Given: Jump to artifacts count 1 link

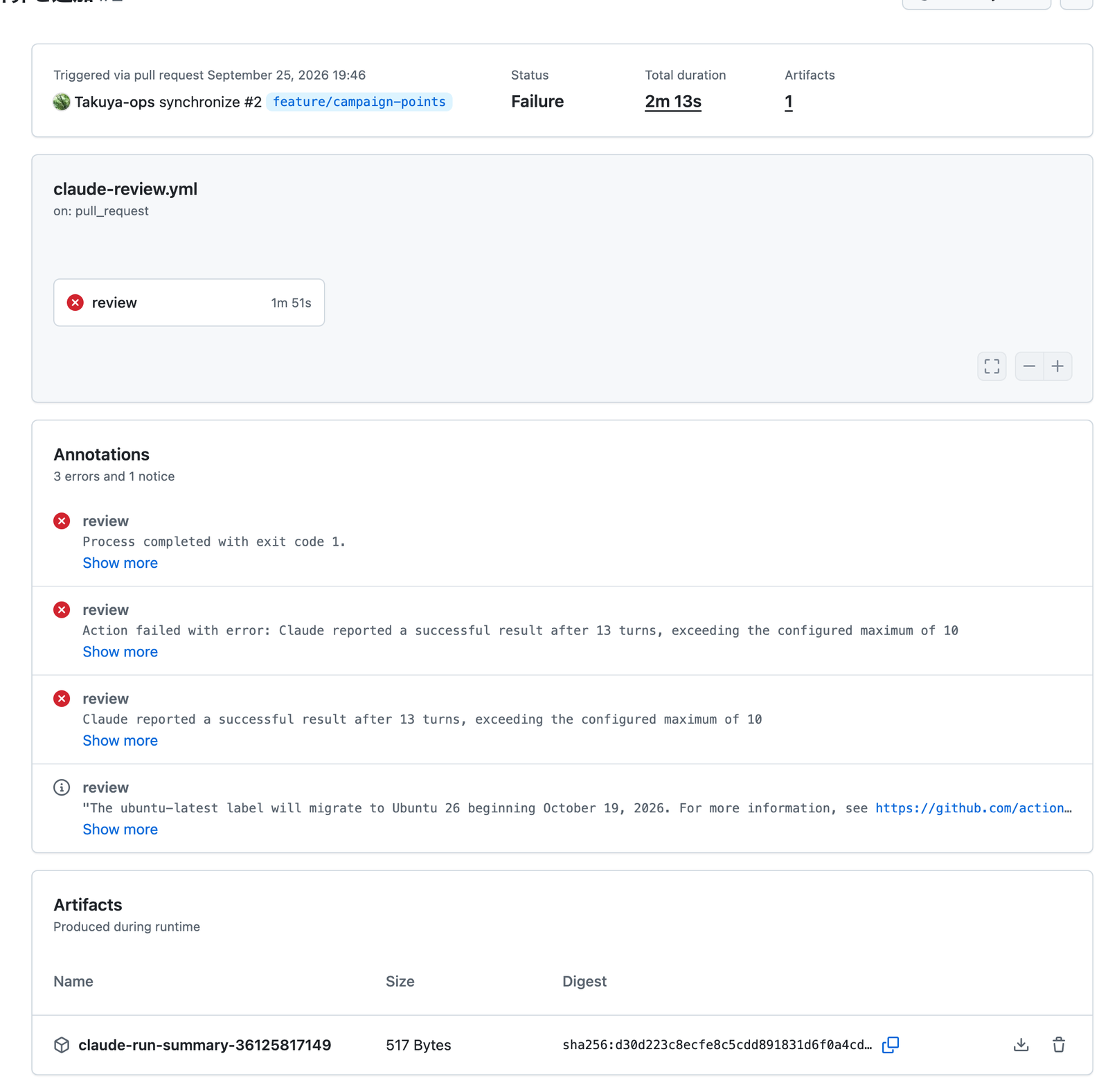Looking at the screenshot, I should pyautogui.click(x=788, y=102).
